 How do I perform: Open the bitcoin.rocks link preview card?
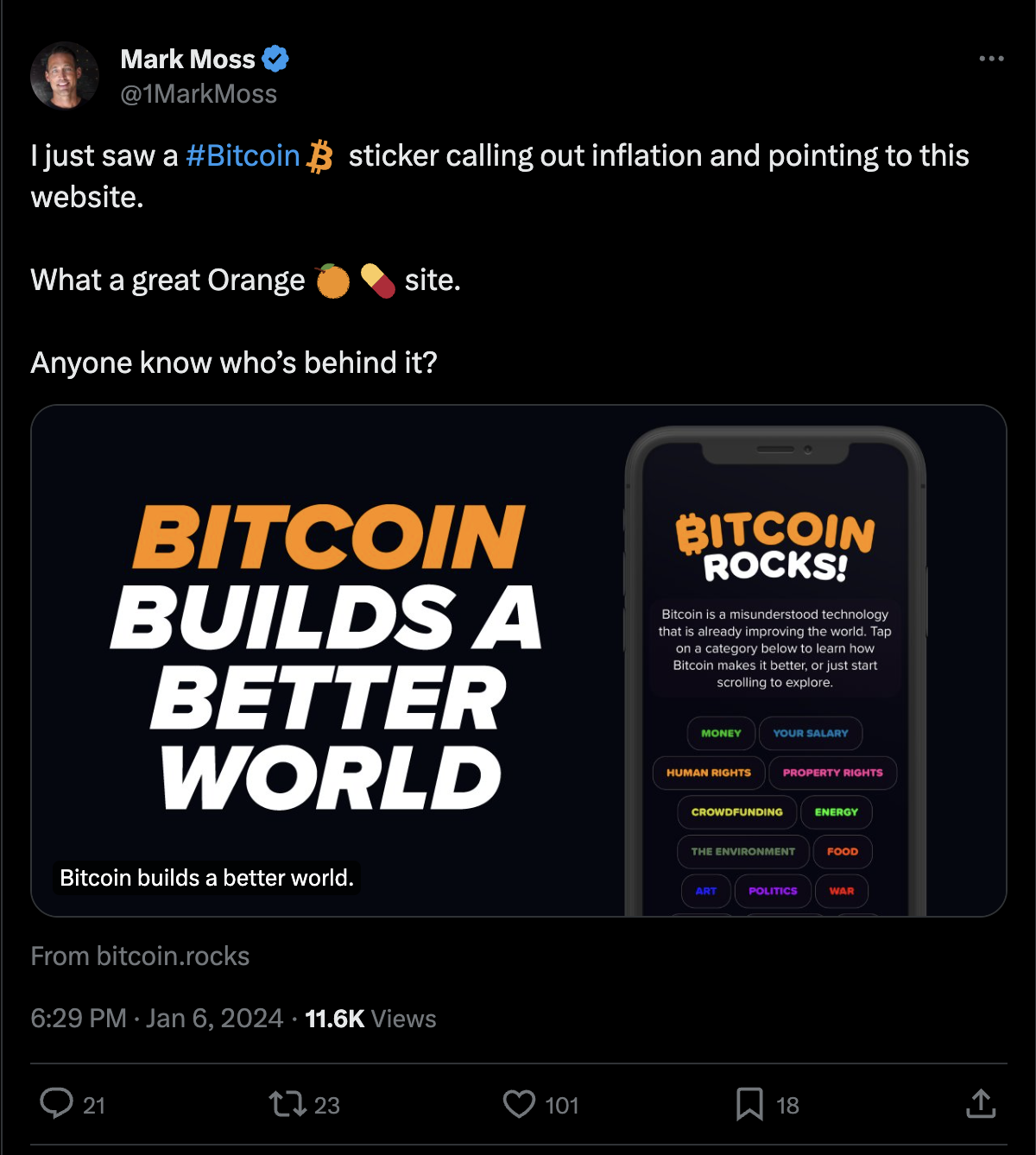click(518, 660)
